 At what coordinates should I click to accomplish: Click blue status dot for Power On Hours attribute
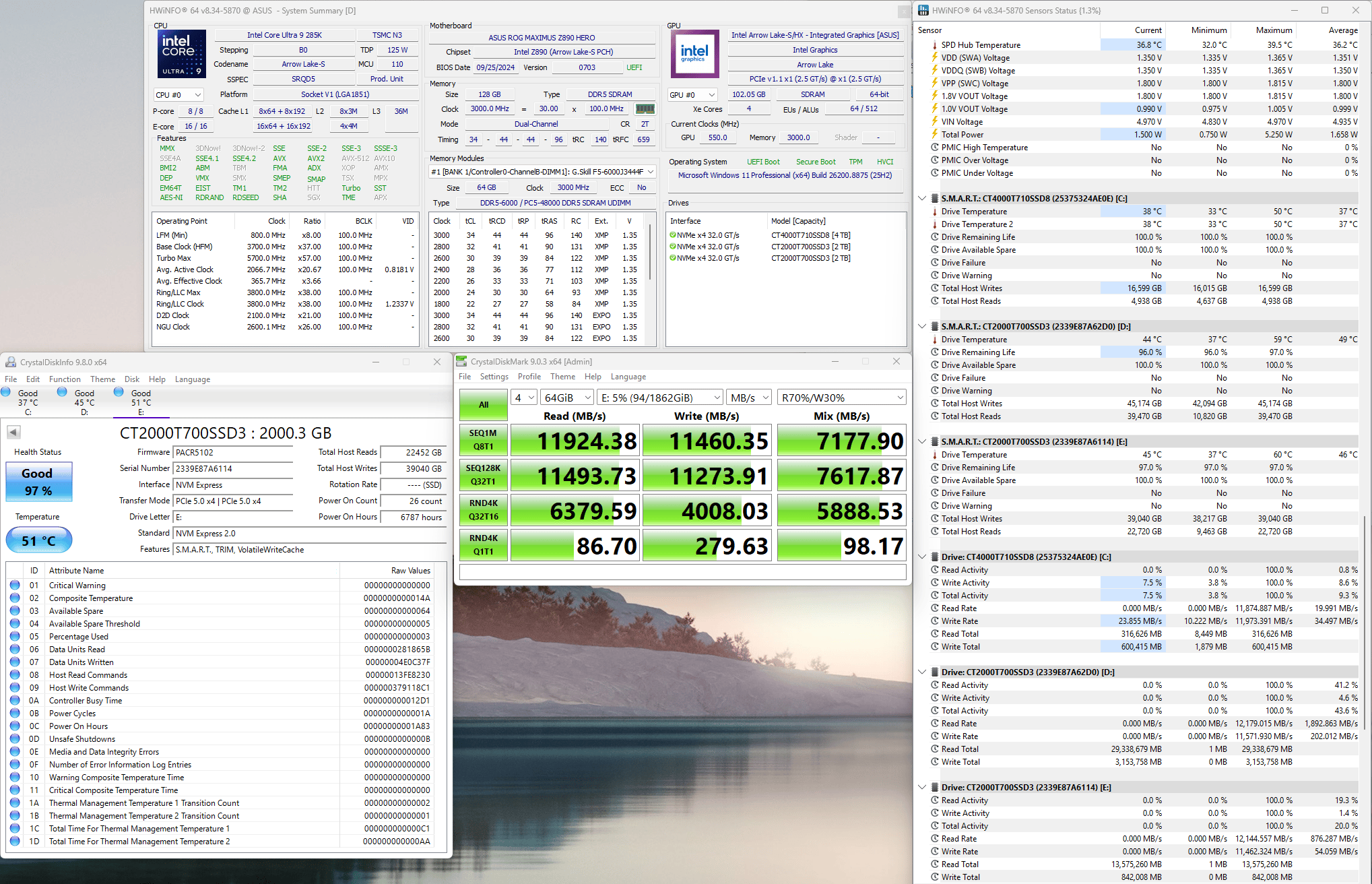[15, 726]
